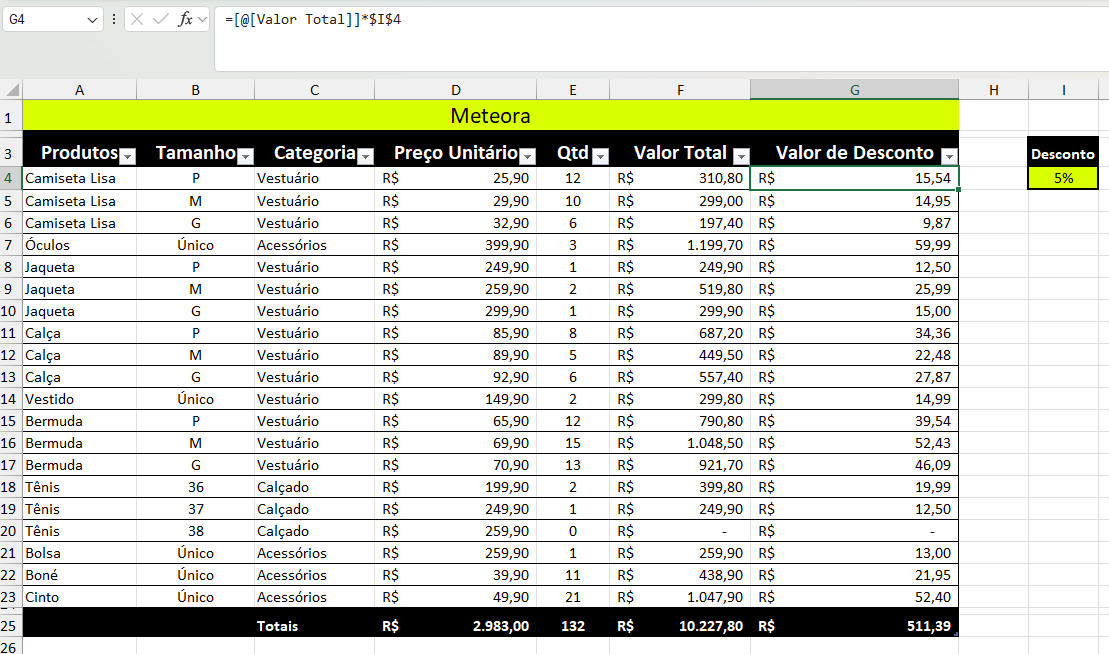Viewport: 1109px width, 654px height.
Task: Click total discount value 511,39
Action: 854,626
